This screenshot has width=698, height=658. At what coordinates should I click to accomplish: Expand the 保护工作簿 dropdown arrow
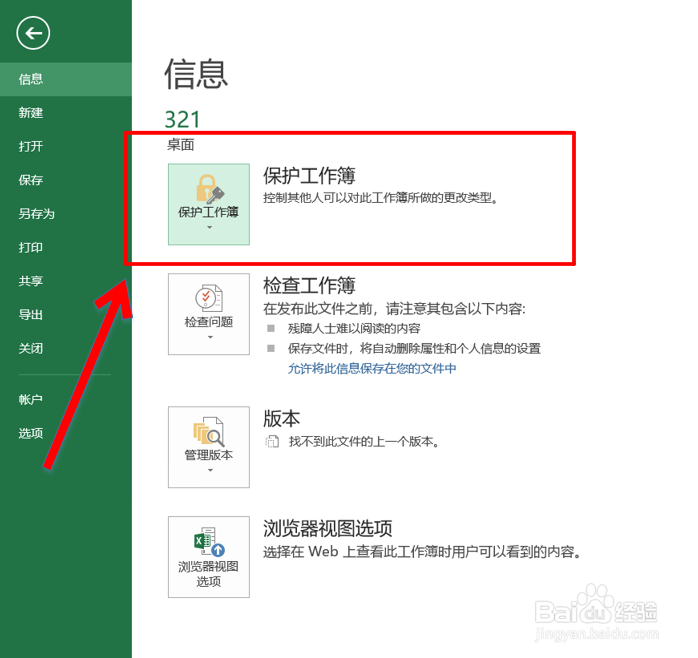[209, 227]
